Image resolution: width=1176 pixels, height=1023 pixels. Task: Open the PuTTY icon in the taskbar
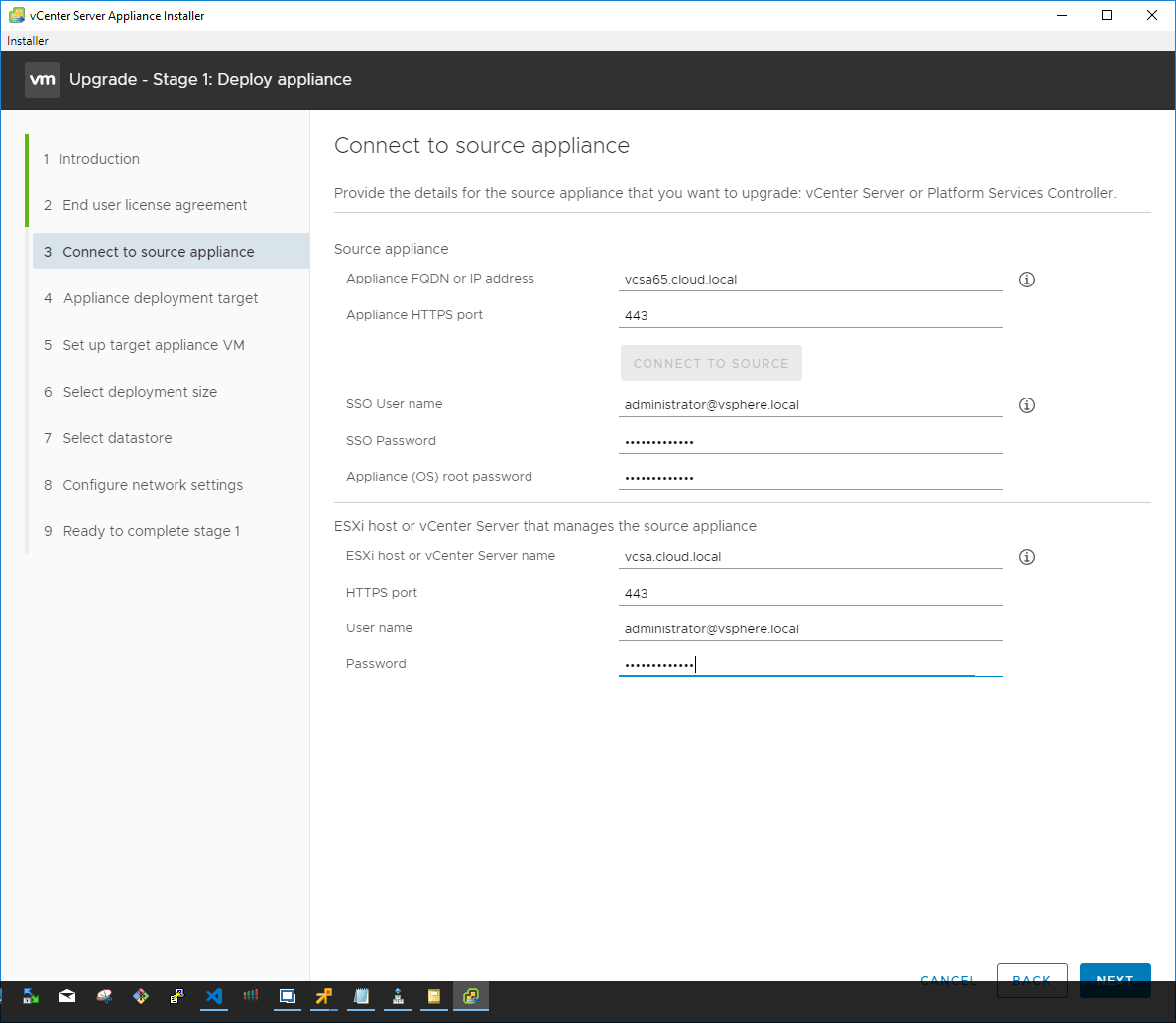pos(177,996)
